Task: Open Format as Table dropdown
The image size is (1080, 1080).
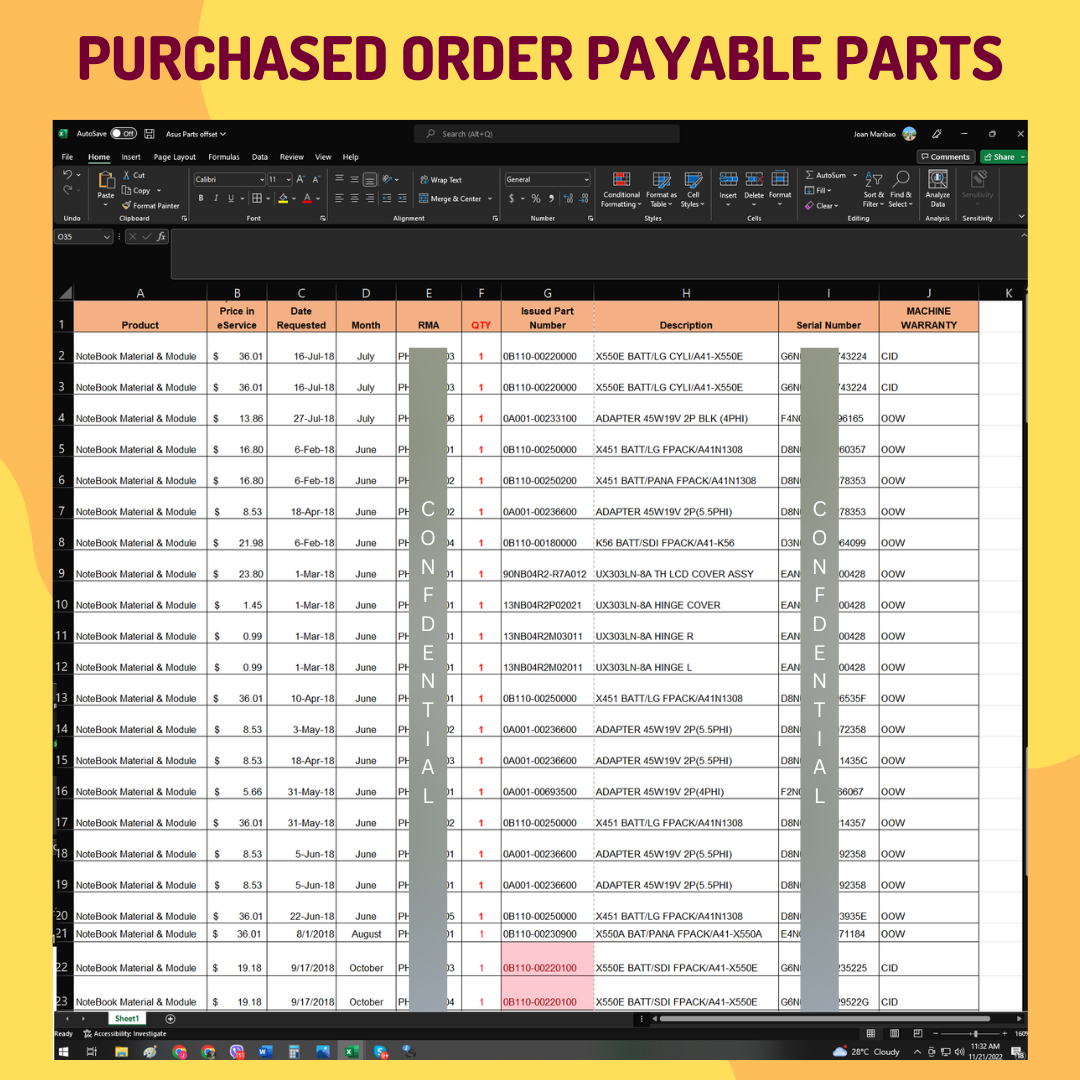Action: pos(661,189)
